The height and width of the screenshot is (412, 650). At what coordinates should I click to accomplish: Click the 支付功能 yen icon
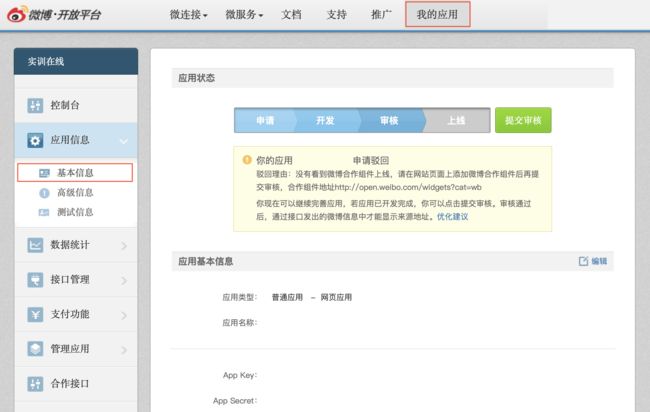click(x=35, y=315)
